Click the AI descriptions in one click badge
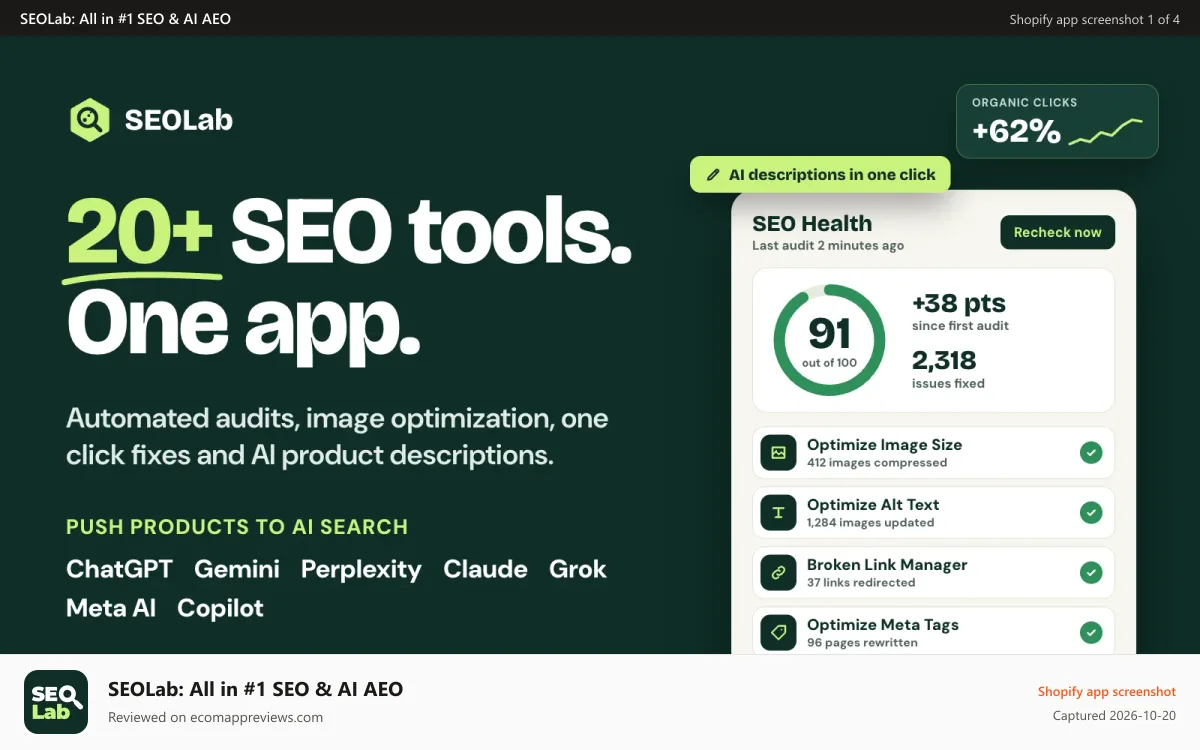The height and width of the screenshot is (750, 1200). pos(820,175)
